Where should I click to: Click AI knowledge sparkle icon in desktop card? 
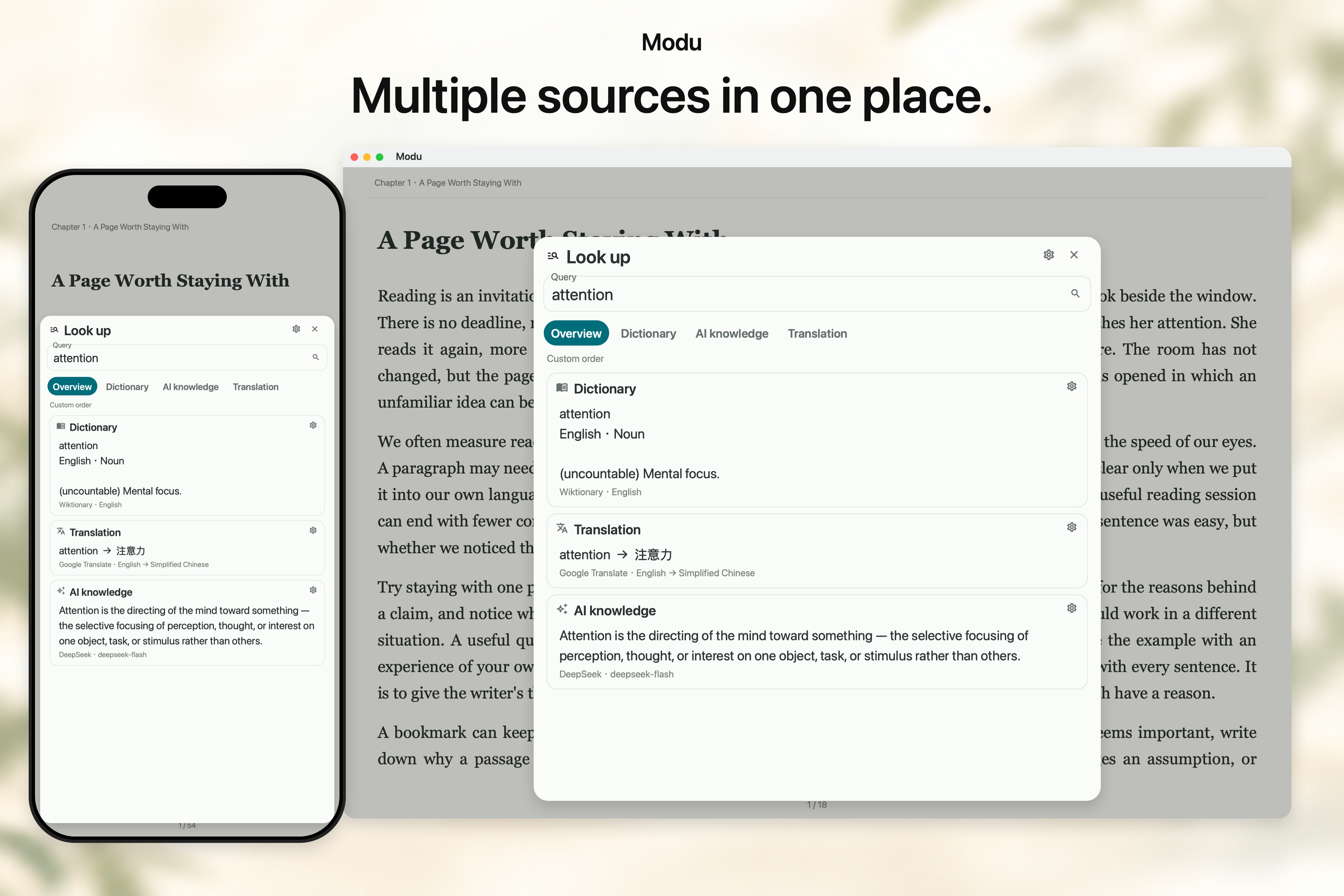pyautogui.click(x=562, y=609)
